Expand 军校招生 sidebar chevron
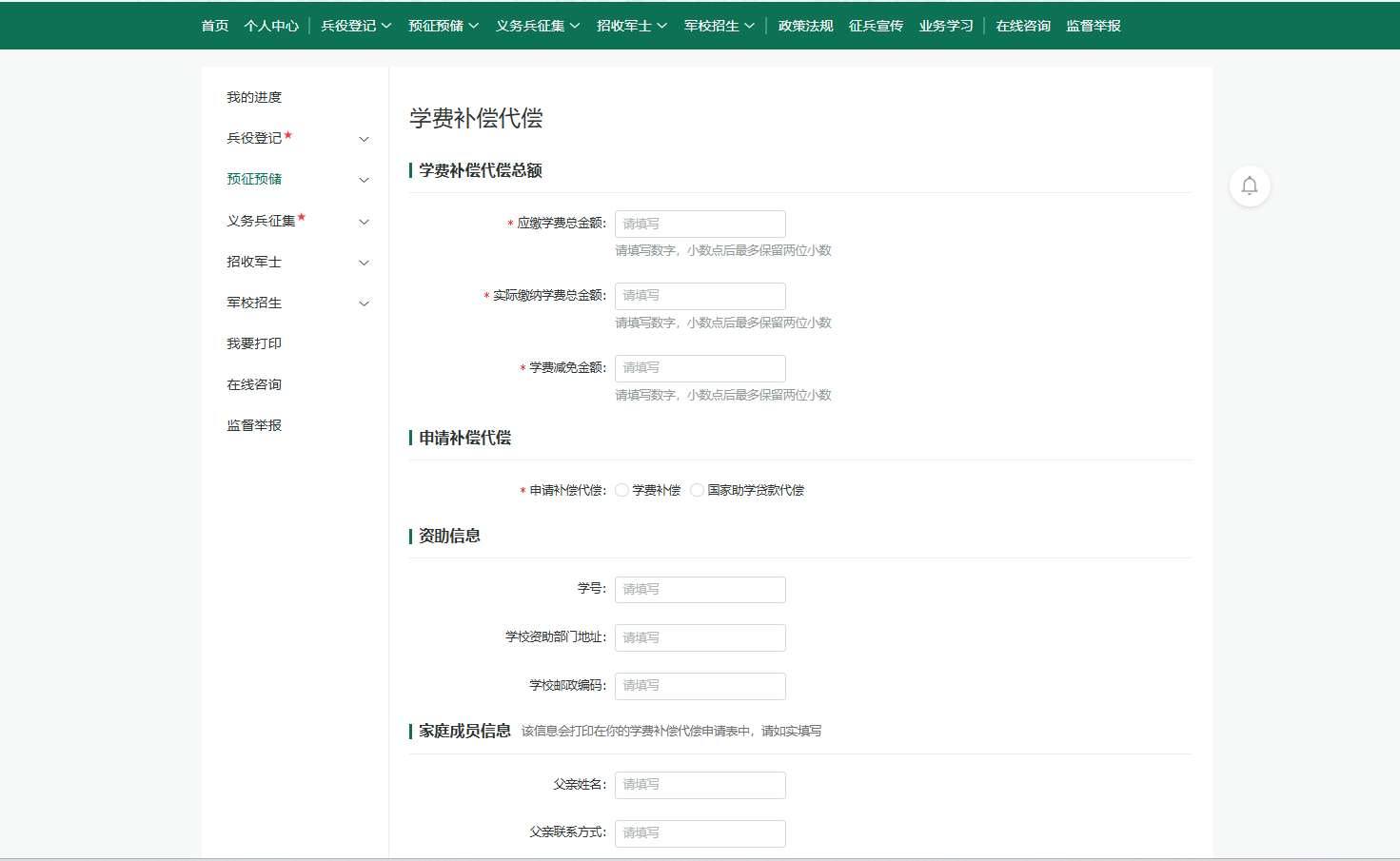1400x861 pixels. point(364,303)
